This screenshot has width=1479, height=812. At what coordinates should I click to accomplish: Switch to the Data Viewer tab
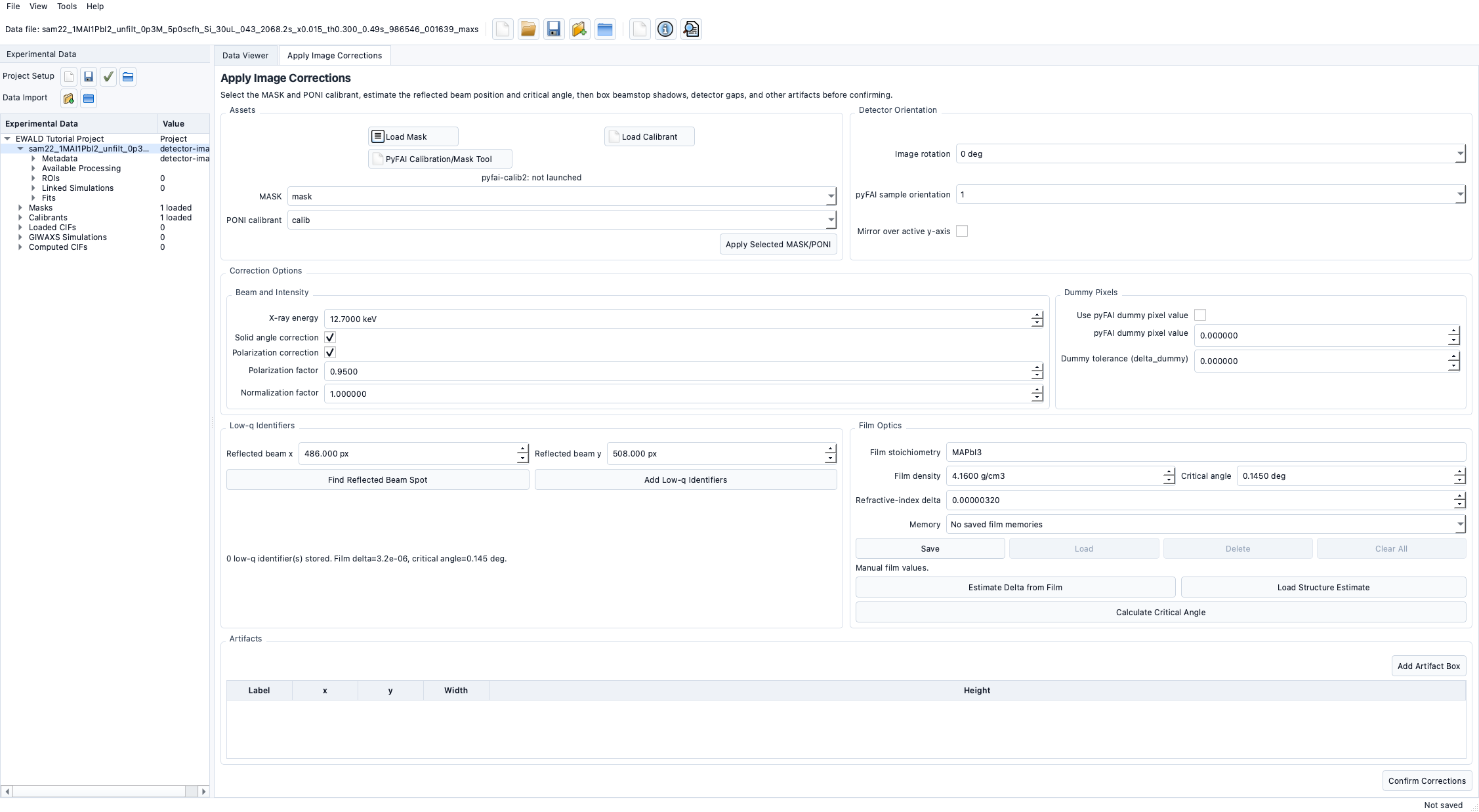245,56
